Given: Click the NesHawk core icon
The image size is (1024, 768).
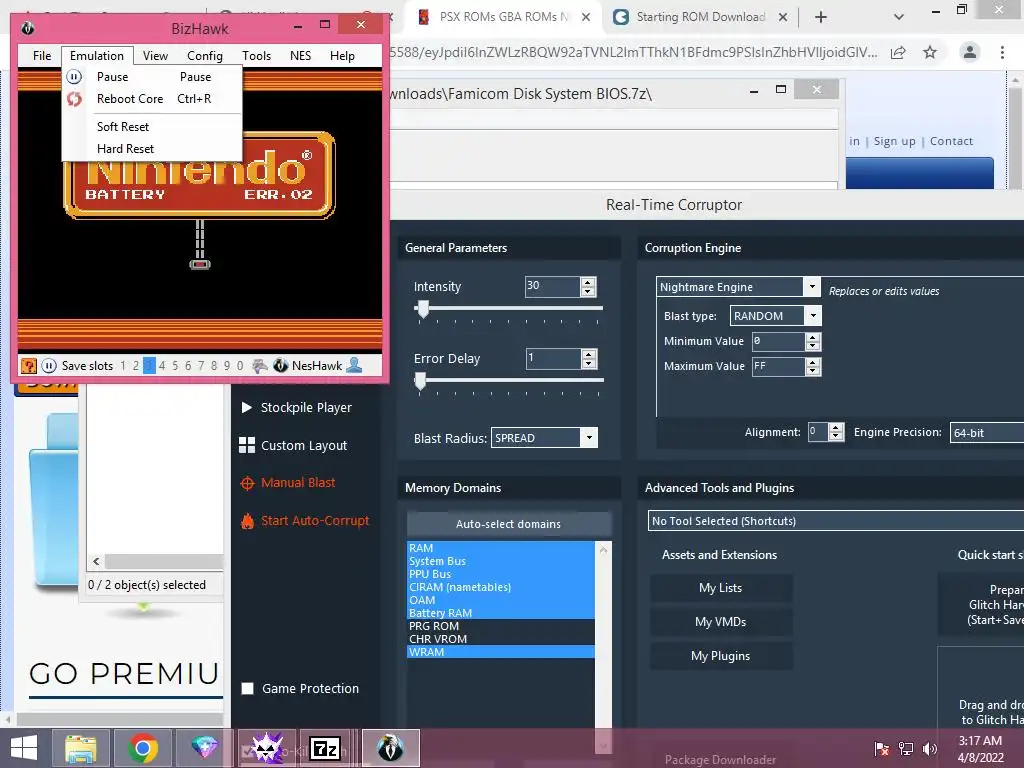Looking at the screenshot, I should pyautogui.click(x=281, y=366).
